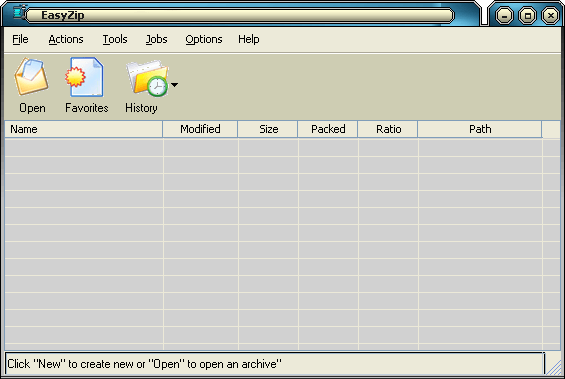
Task: Click the History folder clock icon
Action: point(147,78)
